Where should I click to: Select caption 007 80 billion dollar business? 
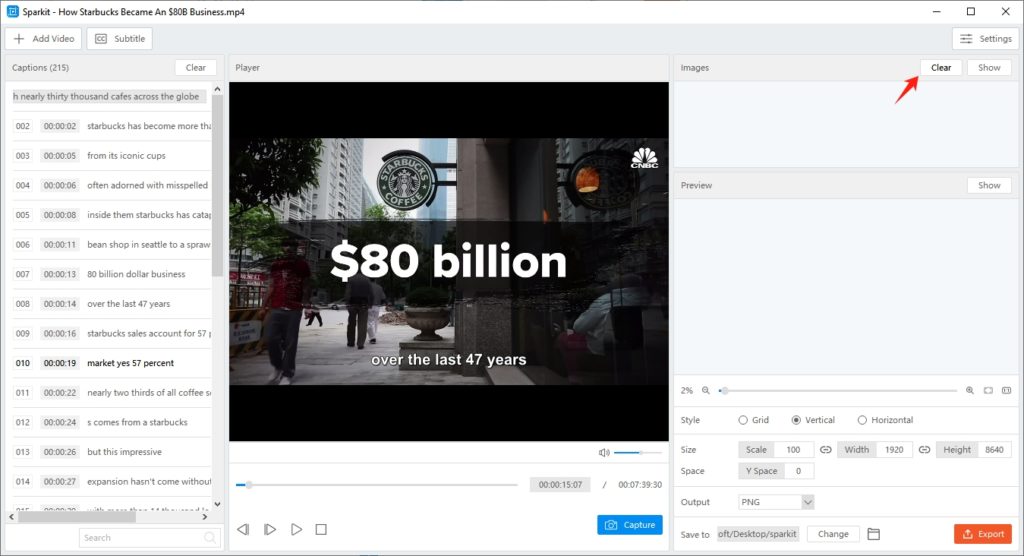[x=112, y=274]
